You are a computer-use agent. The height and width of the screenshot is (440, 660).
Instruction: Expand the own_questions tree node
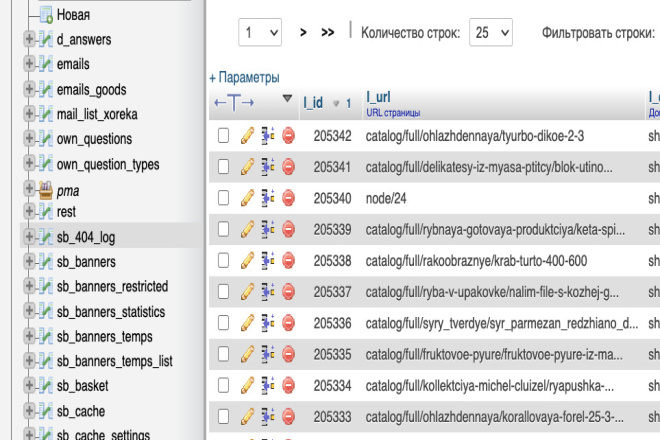tap(29, 138)
